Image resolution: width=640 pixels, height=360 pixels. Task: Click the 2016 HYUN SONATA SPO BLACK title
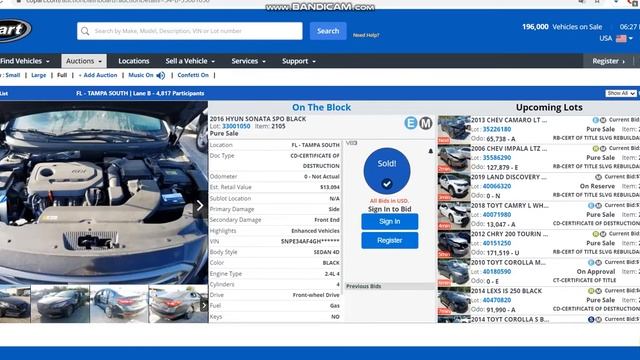click(258, 119)
